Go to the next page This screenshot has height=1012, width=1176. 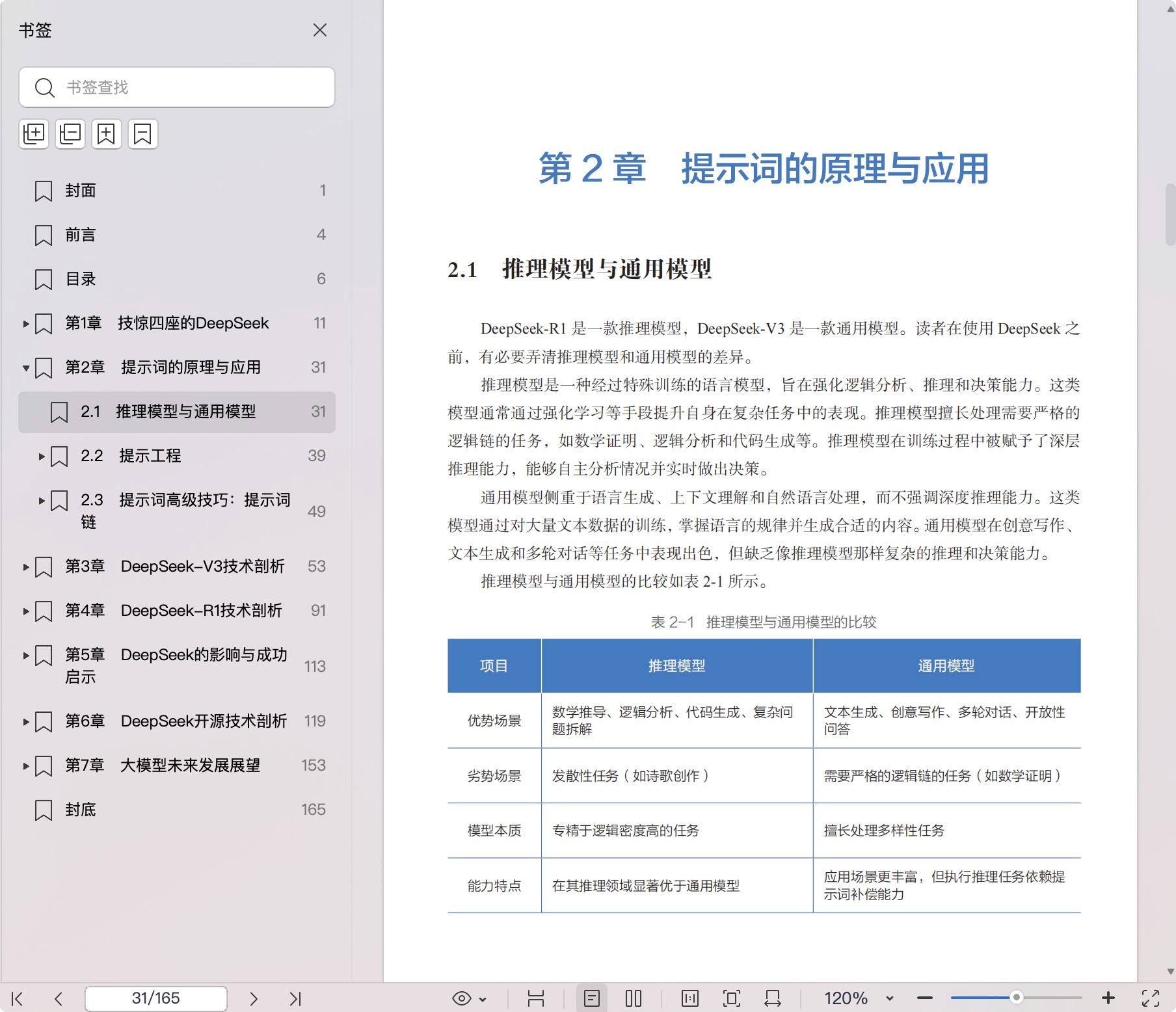(x=254, y=998)
